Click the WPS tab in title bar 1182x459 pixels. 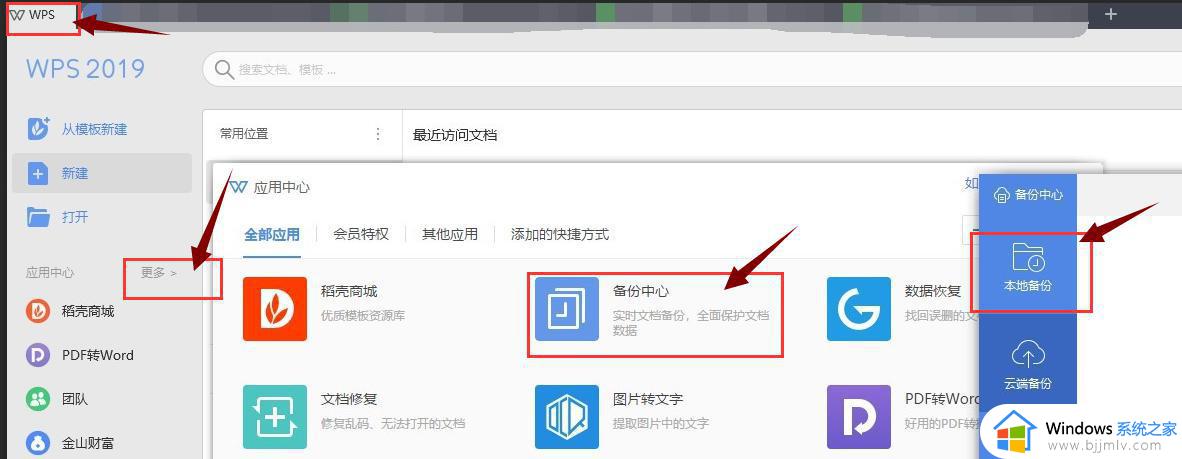click(41, 16)
